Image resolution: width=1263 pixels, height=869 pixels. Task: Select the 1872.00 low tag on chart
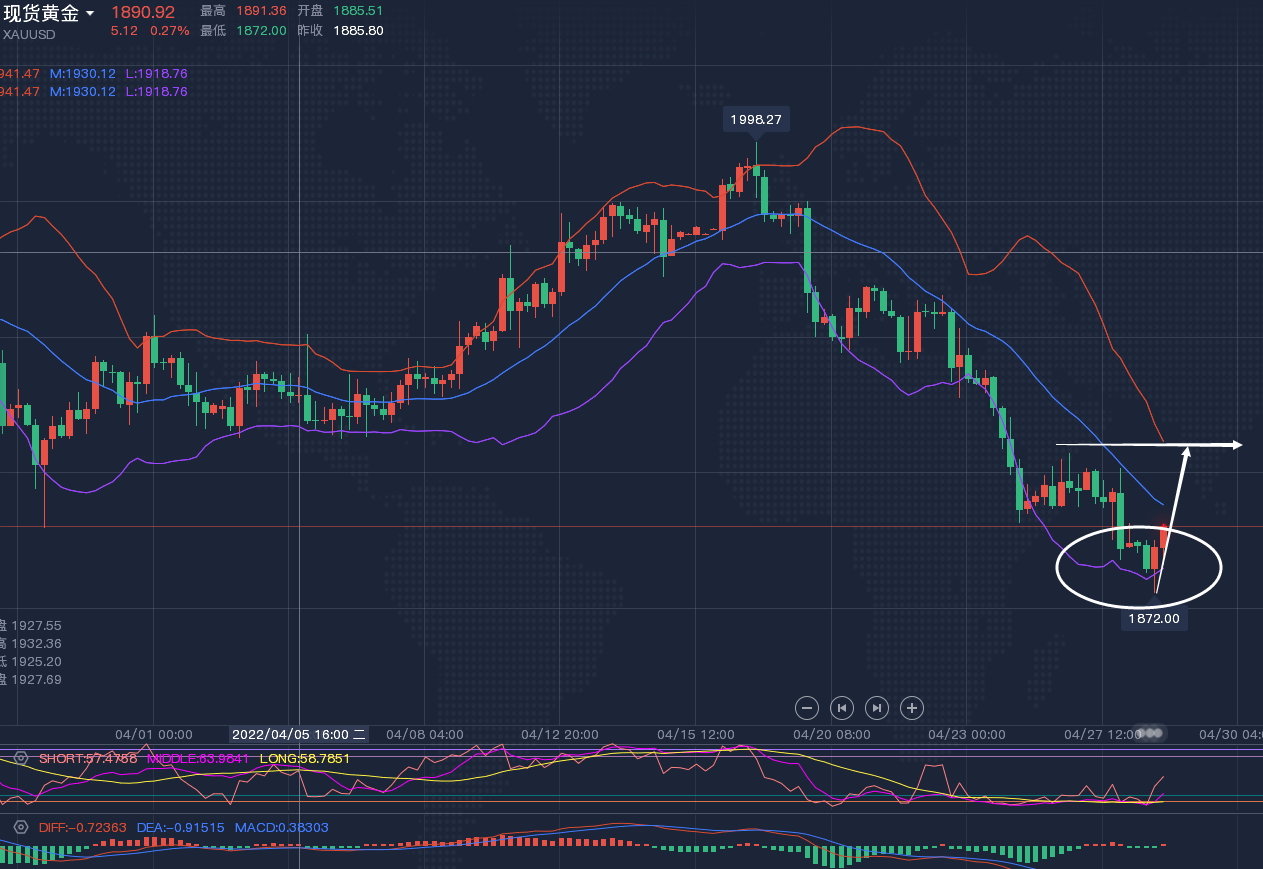tap(1154, 619)
